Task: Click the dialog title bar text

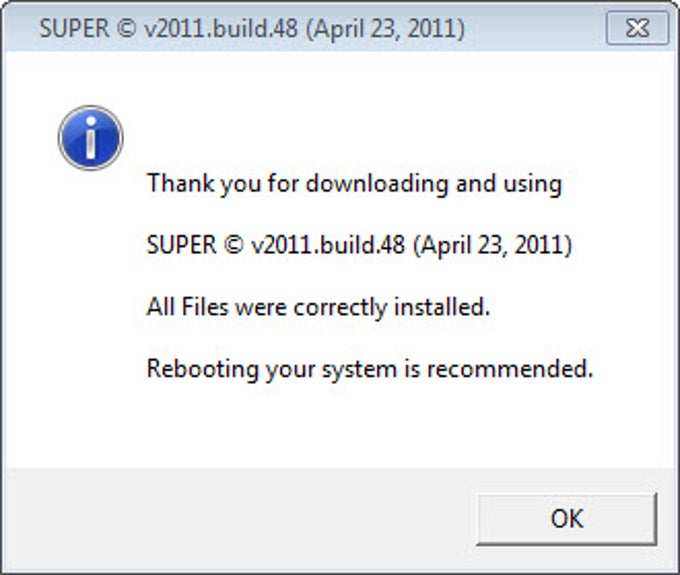Action: coord(252,29)
